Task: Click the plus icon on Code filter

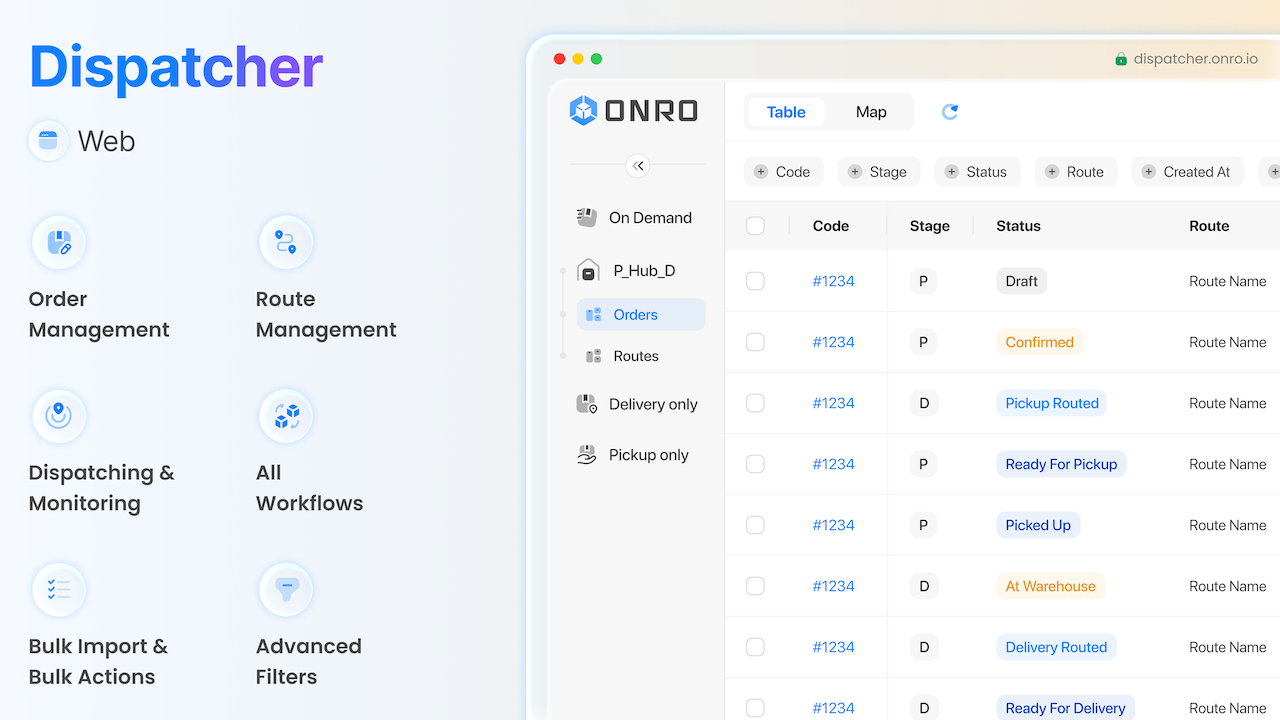Action: click(761, 172)
